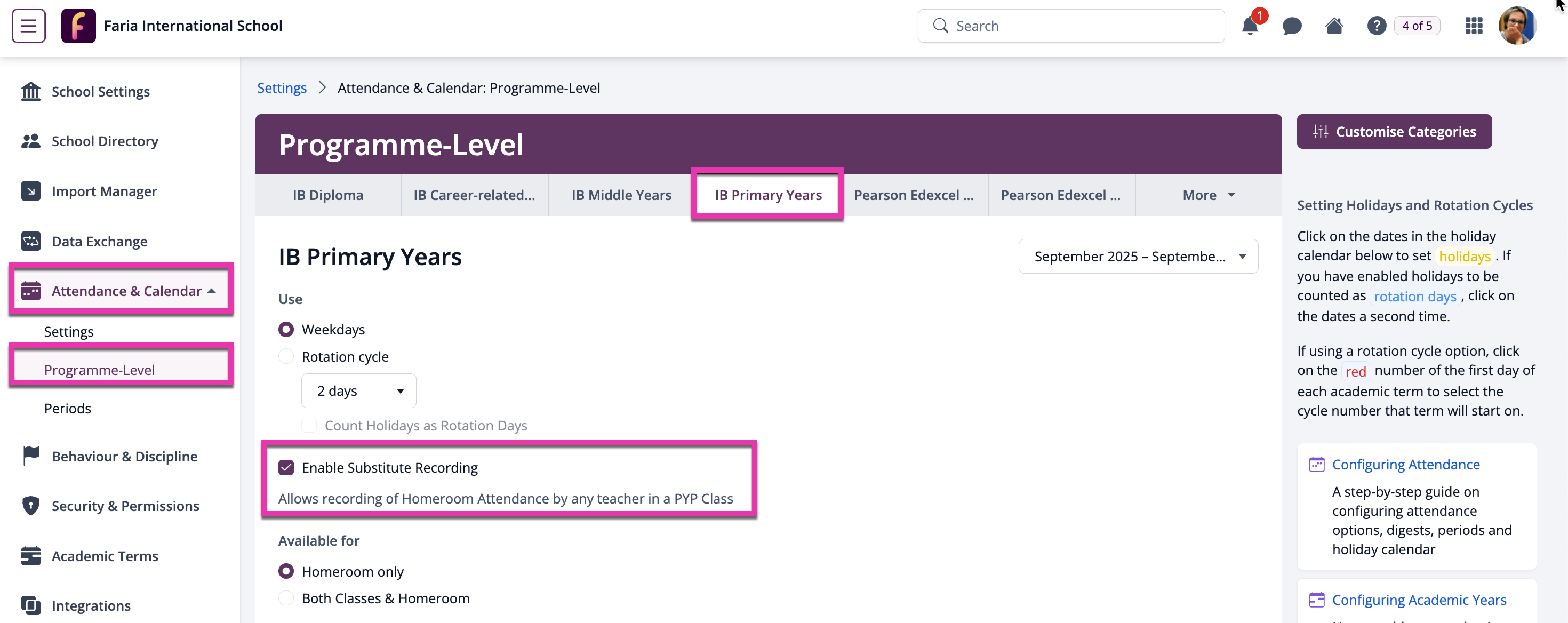Go to the Settings breadcrumb link
The image size is (1568, 623).
(x=282, y=87)
